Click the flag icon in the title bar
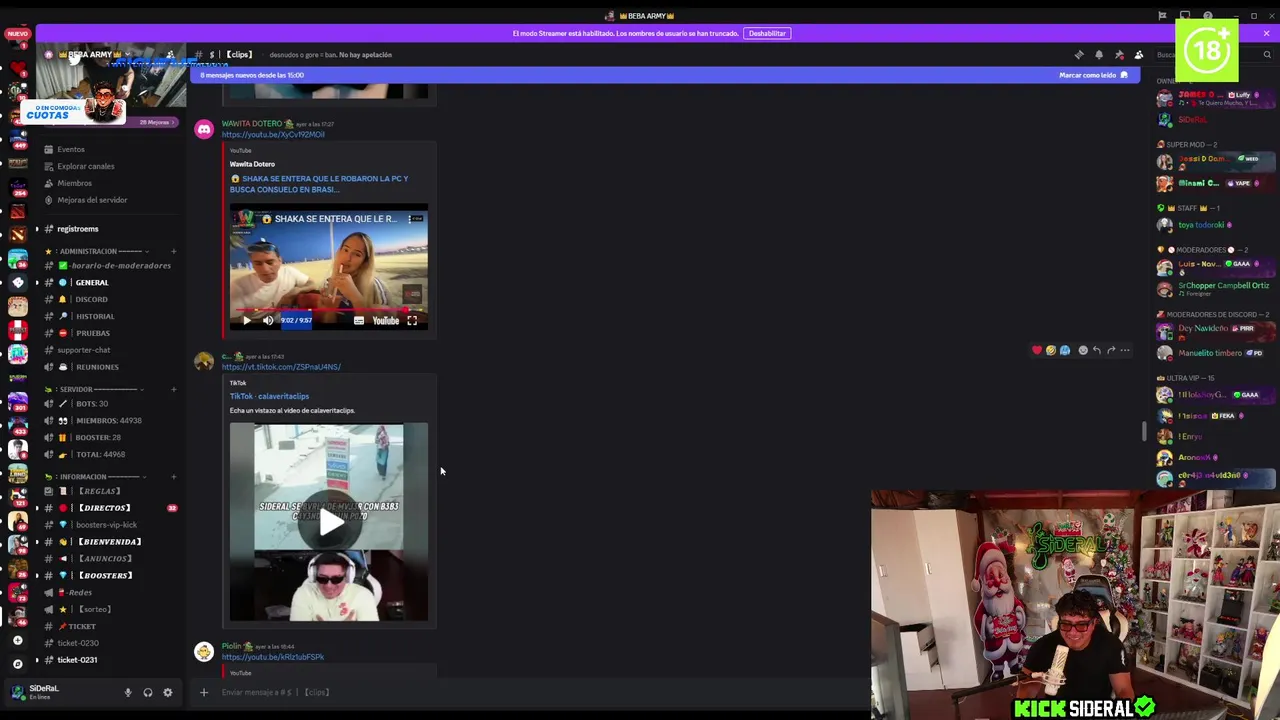The image size is (1280, 720). 1162,16
